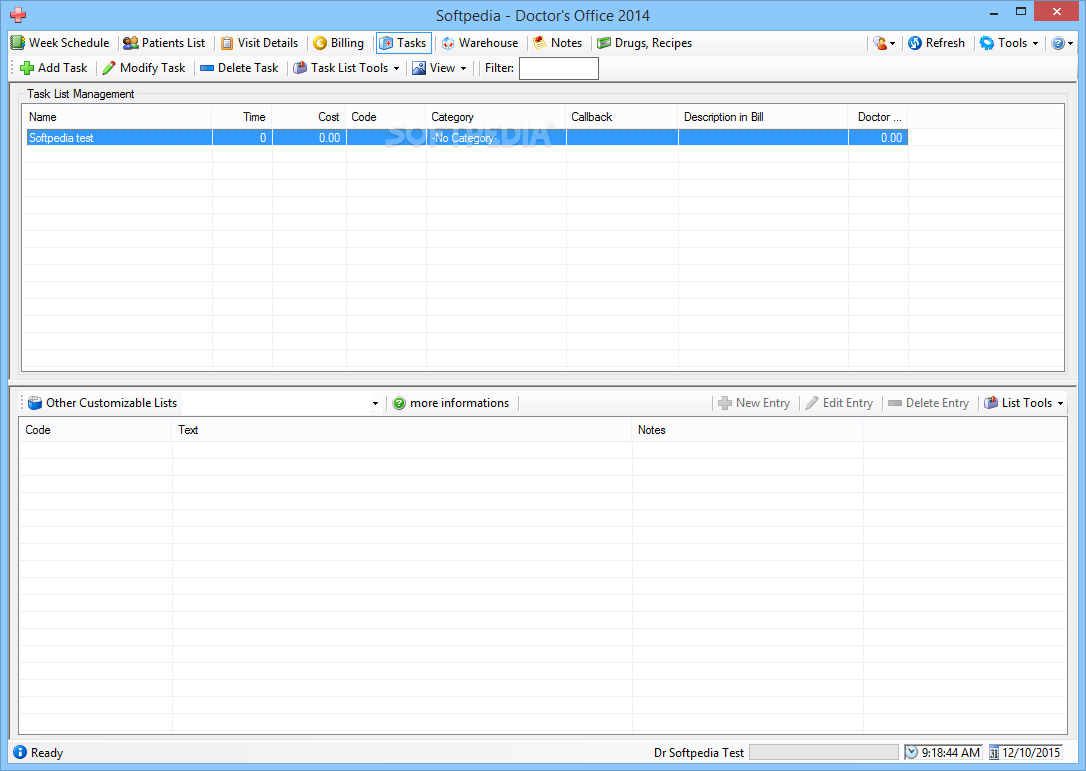This screenshot has height=771, width=1086.
Task: Click the 9:18:44 AM time display
Action: pos(951,753)
